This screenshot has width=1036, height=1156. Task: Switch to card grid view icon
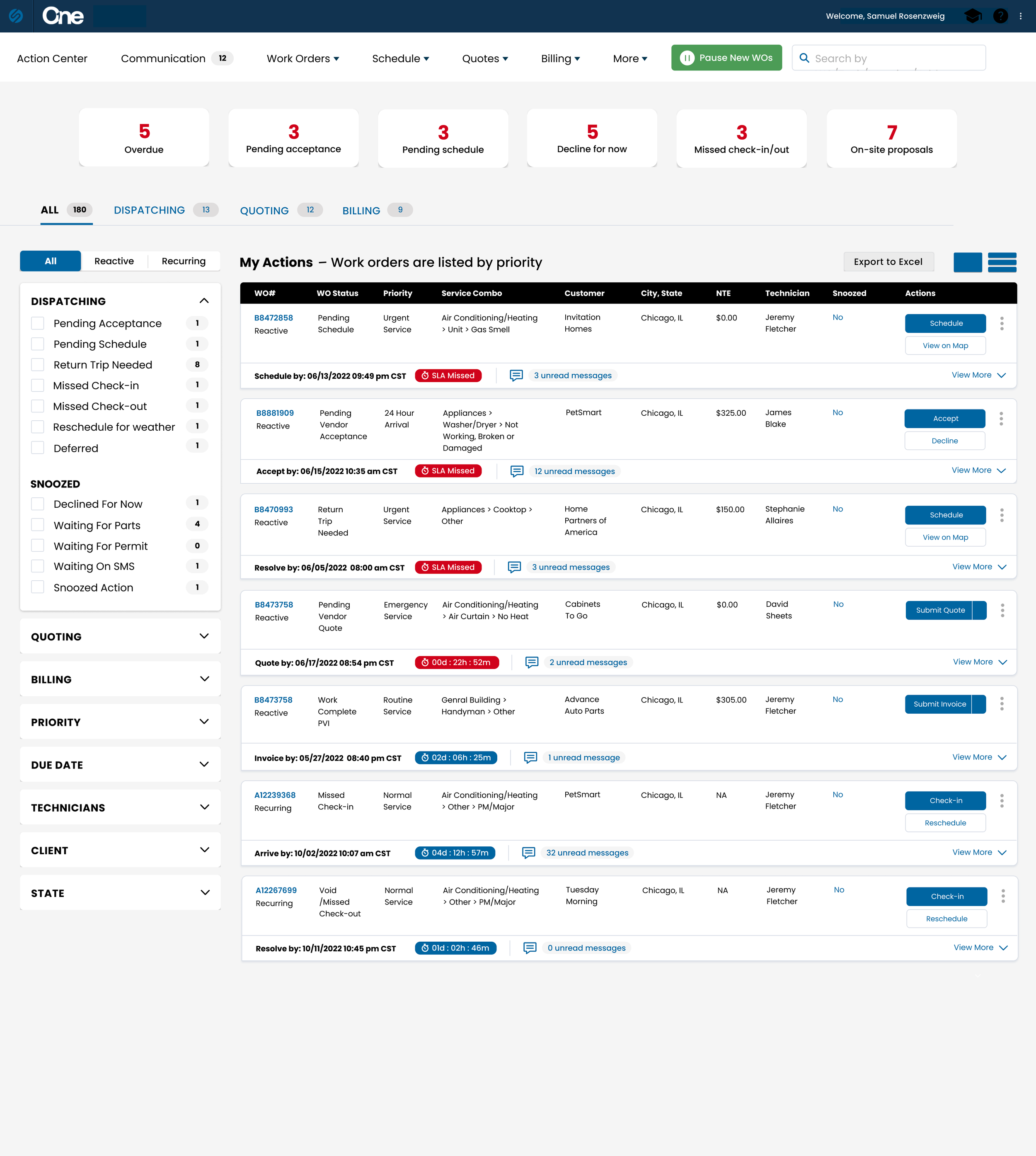pos(968,262)
